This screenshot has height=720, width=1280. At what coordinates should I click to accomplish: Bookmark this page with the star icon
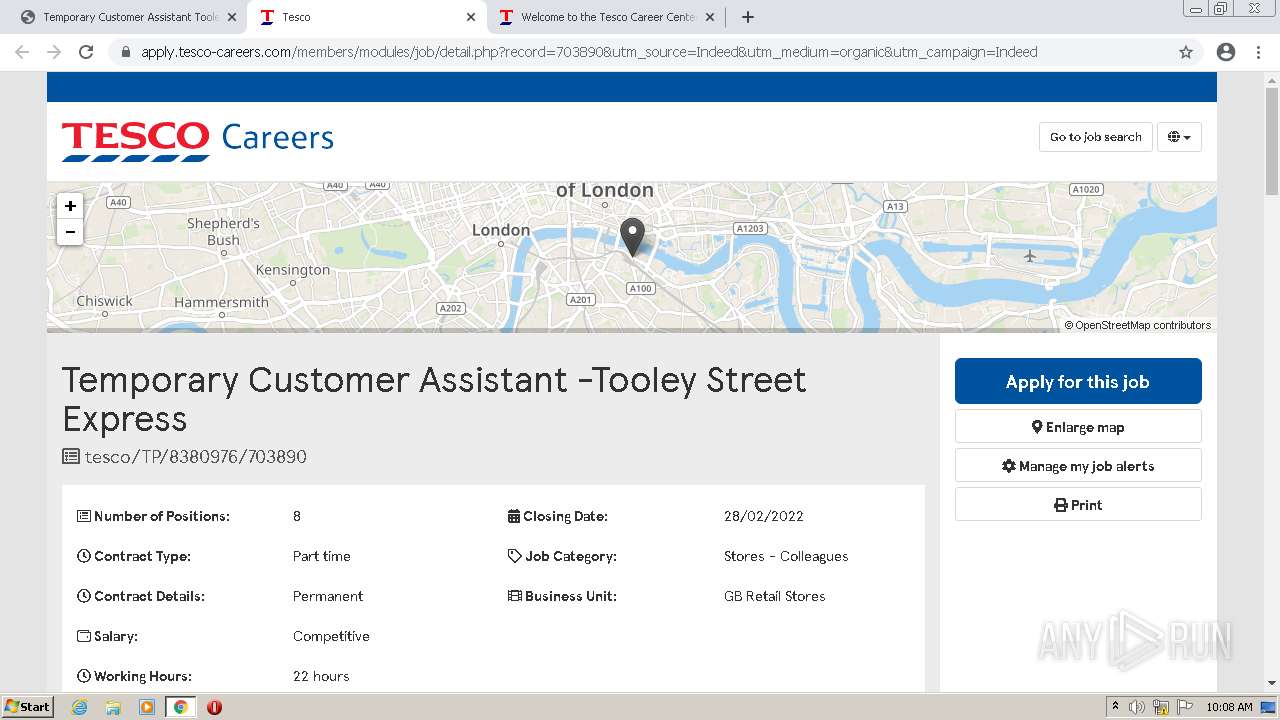1186,52
